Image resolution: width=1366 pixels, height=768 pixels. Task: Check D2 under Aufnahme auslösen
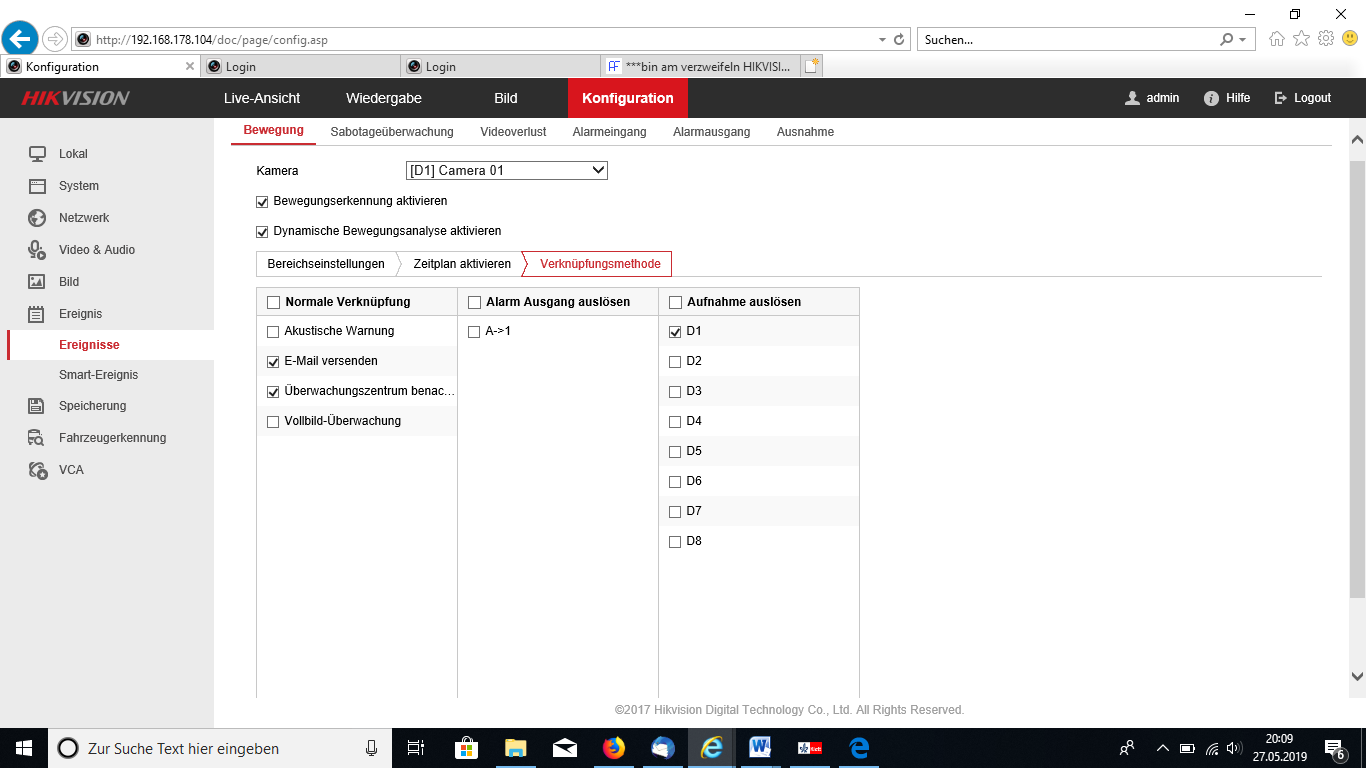click(675, 361)
